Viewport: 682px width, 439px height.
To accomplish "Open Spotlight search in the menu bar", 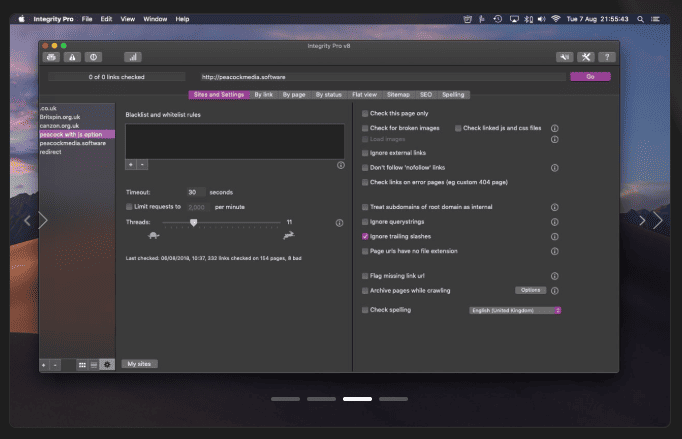I will coord(641,19).
